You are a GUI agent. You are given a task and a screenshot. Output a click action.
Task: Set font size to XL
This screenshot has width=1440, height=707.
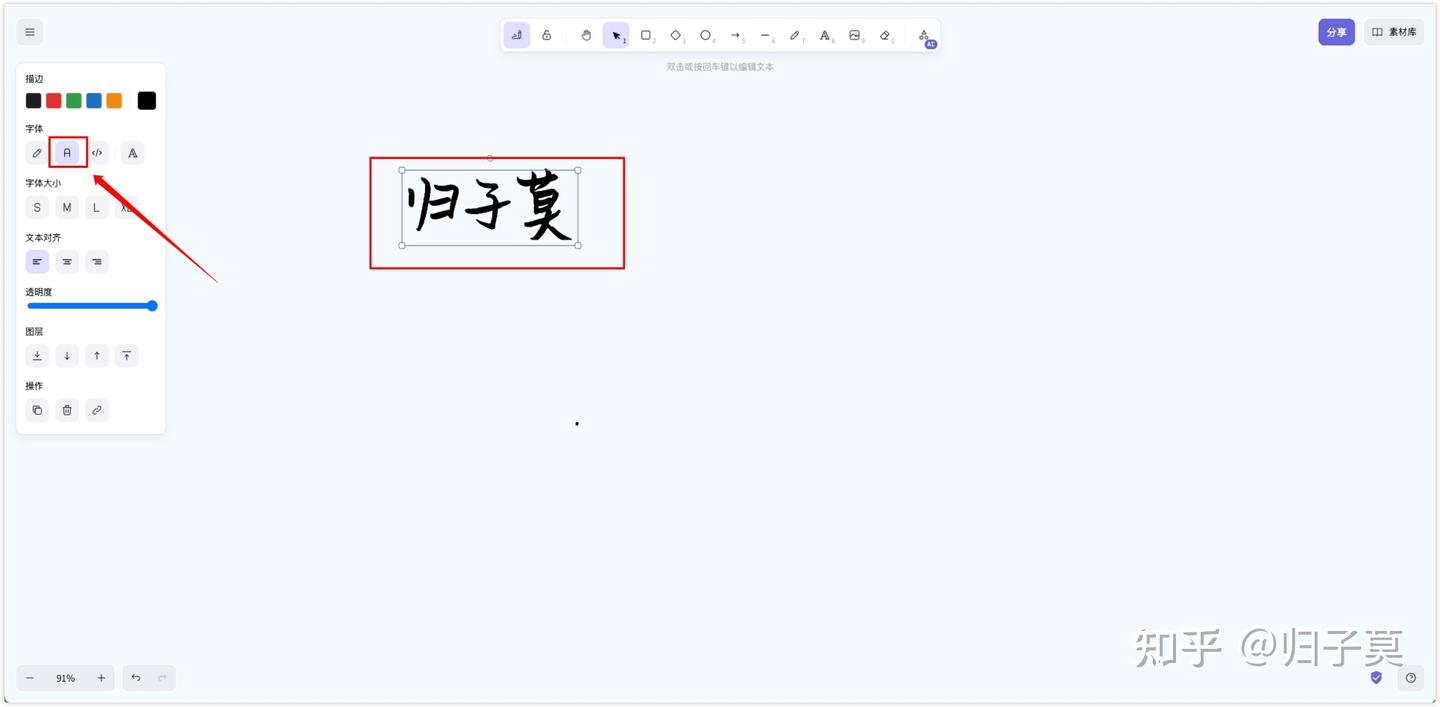tap(126, 208)
